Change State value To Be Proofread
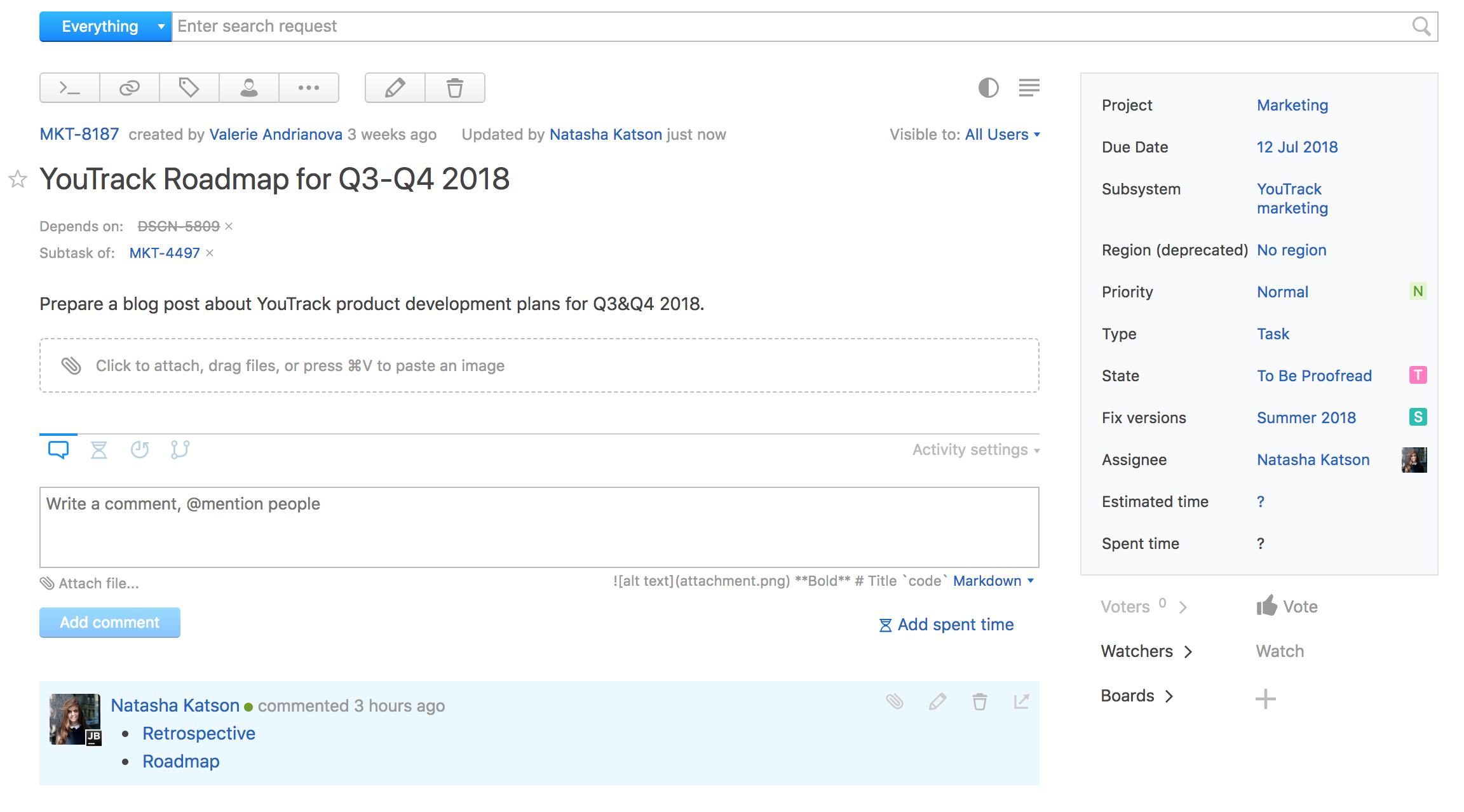This screenshot has width=1464, height=812. coord(1314,376)
